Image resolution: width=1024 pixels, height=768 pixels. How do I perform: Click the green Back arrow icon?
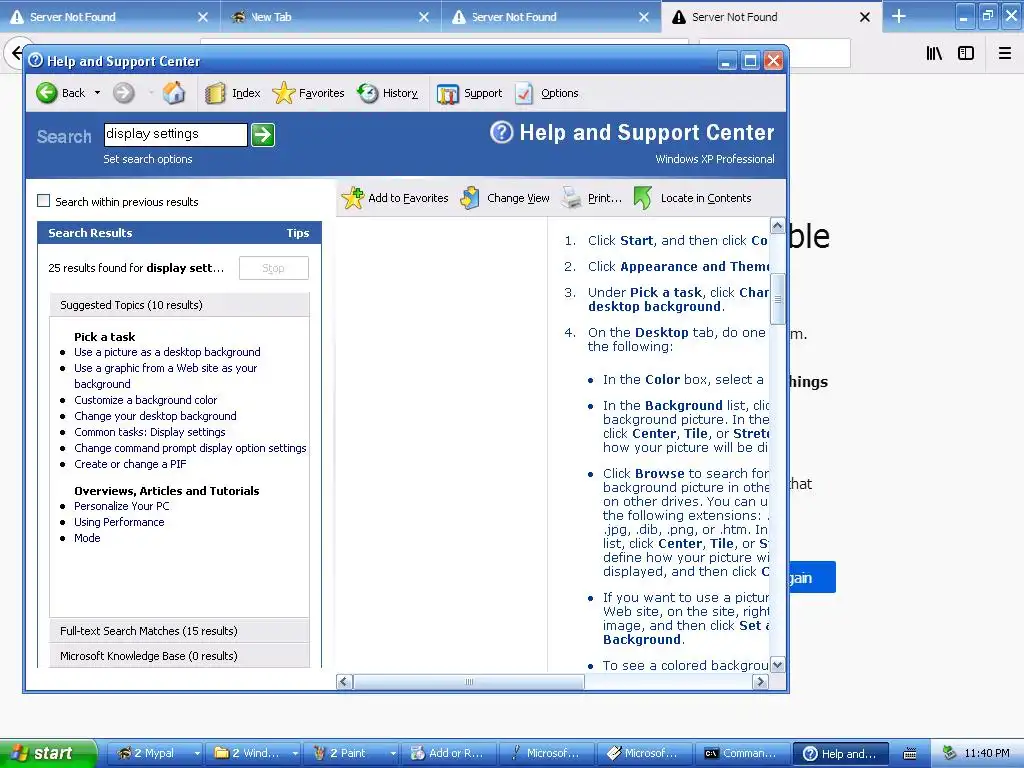point(46,93)
